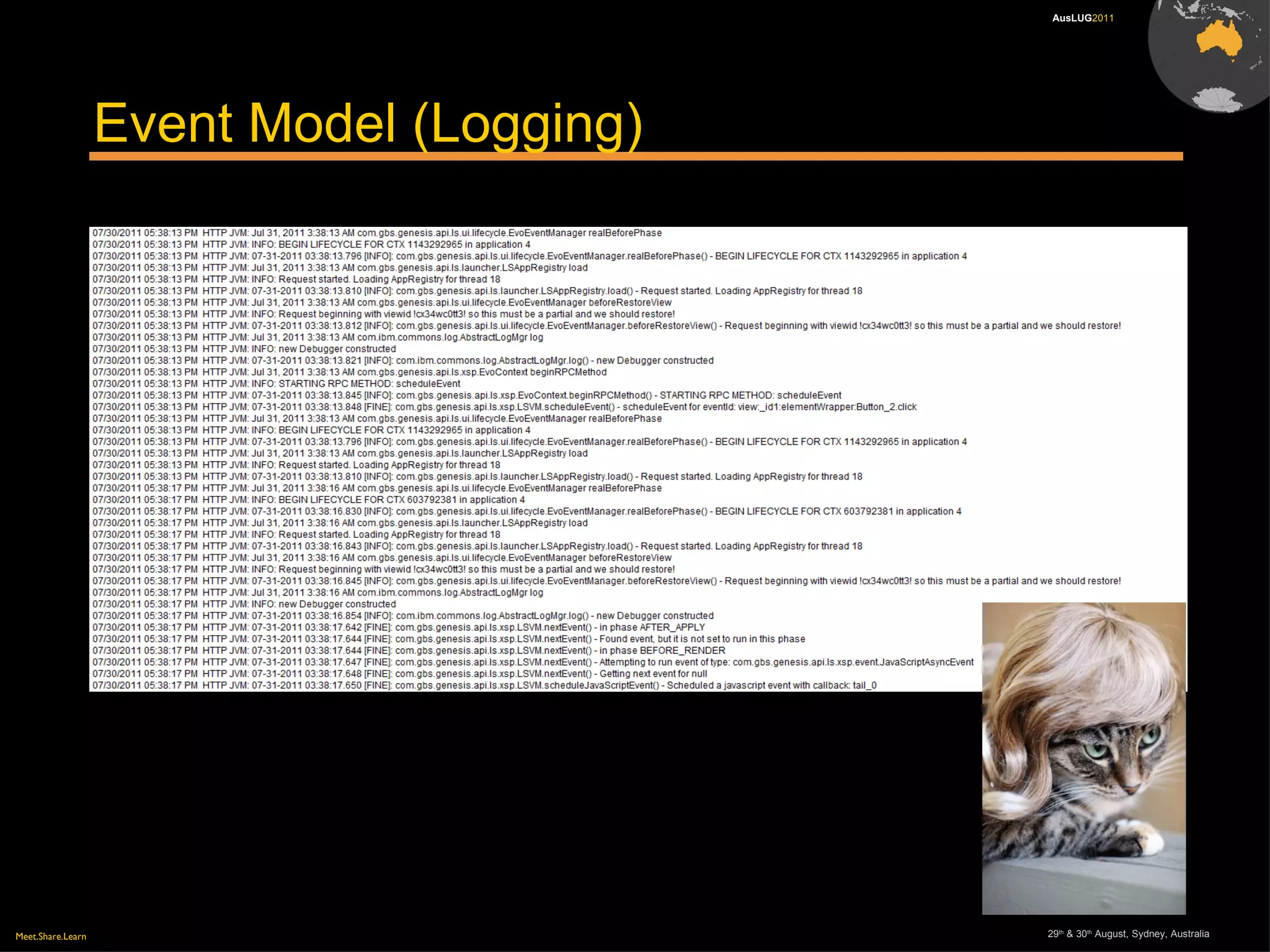This screenshot has width=1270, height=952.
Task: Select the 03:38:13.845 beginRPCMethod() log line
Action: [467, 395]
